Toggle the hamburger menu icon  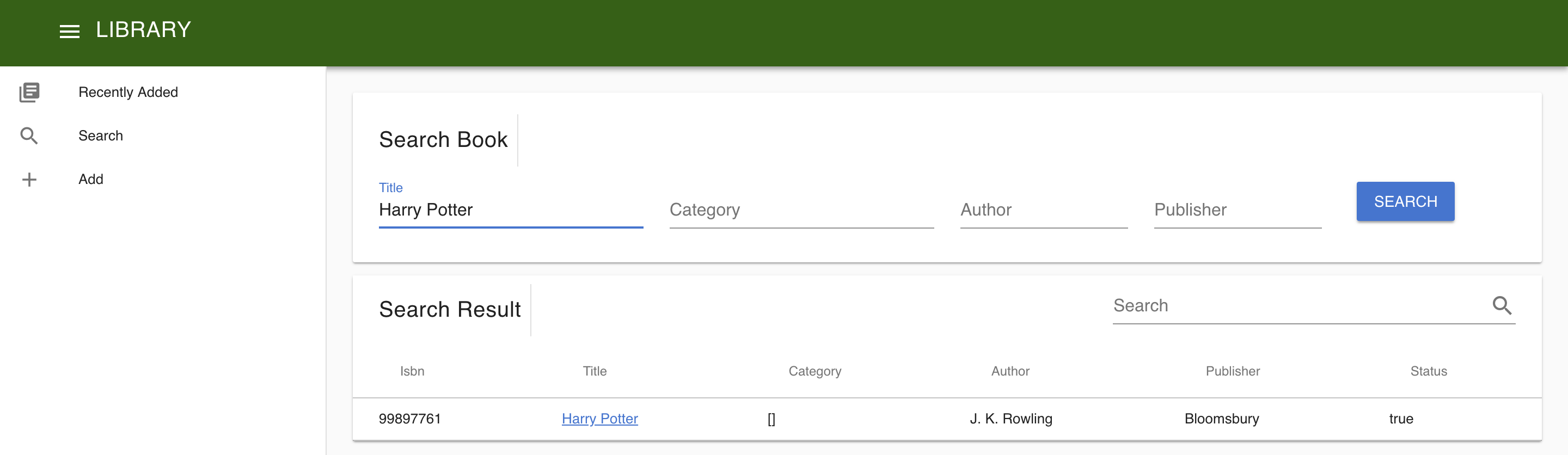point(69,31)
